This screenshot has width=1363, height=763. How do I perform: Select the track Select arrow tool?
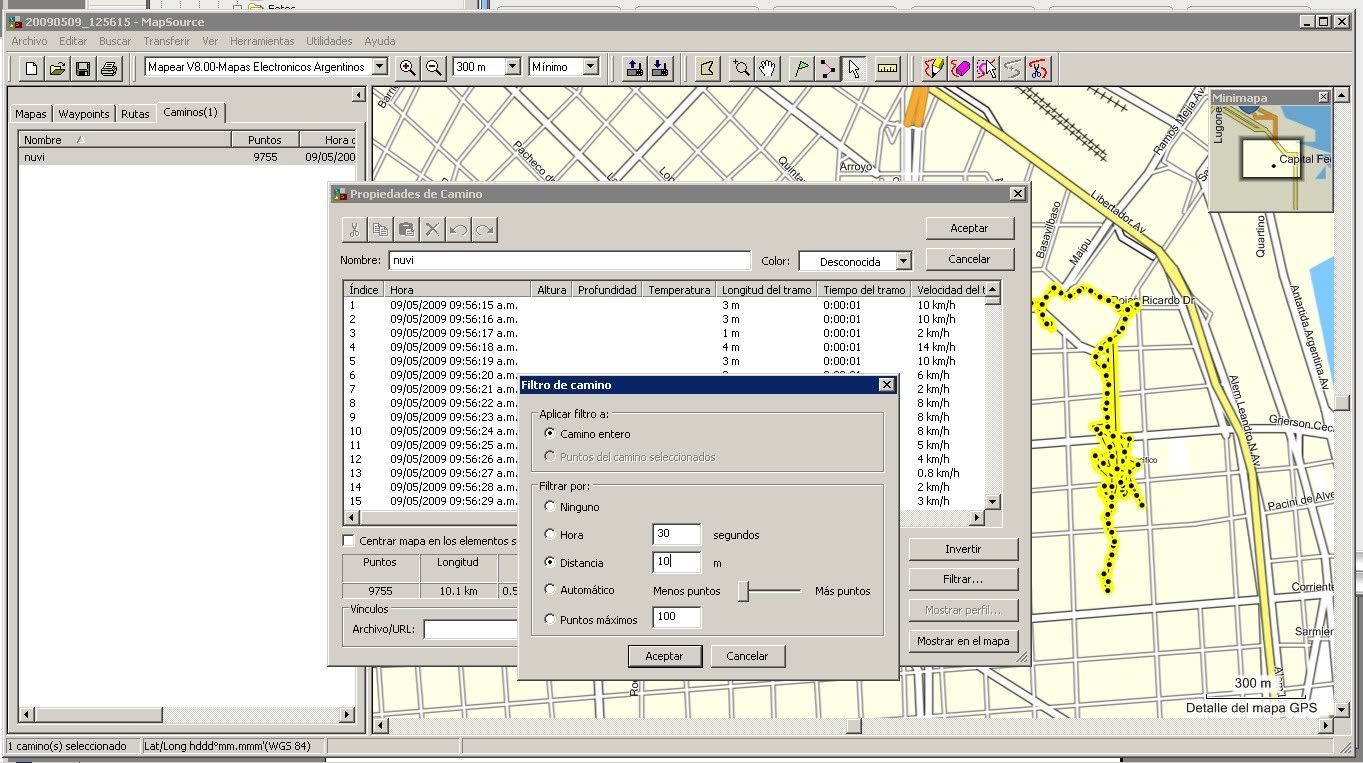[x=986, y=68]
